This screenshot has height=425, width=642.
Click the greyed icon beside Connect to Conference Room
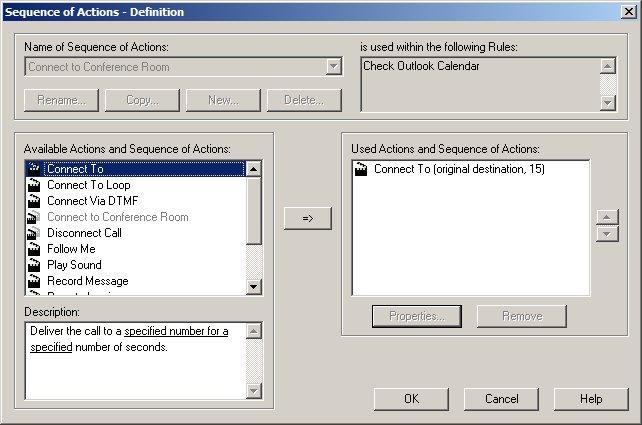pos(34,217)
